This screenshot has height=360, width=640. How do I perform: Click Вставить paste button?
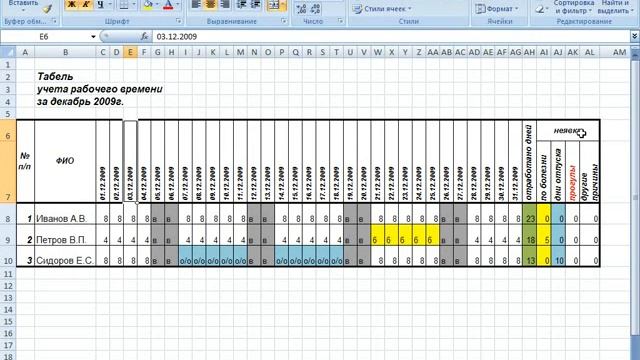pos(23,5)
